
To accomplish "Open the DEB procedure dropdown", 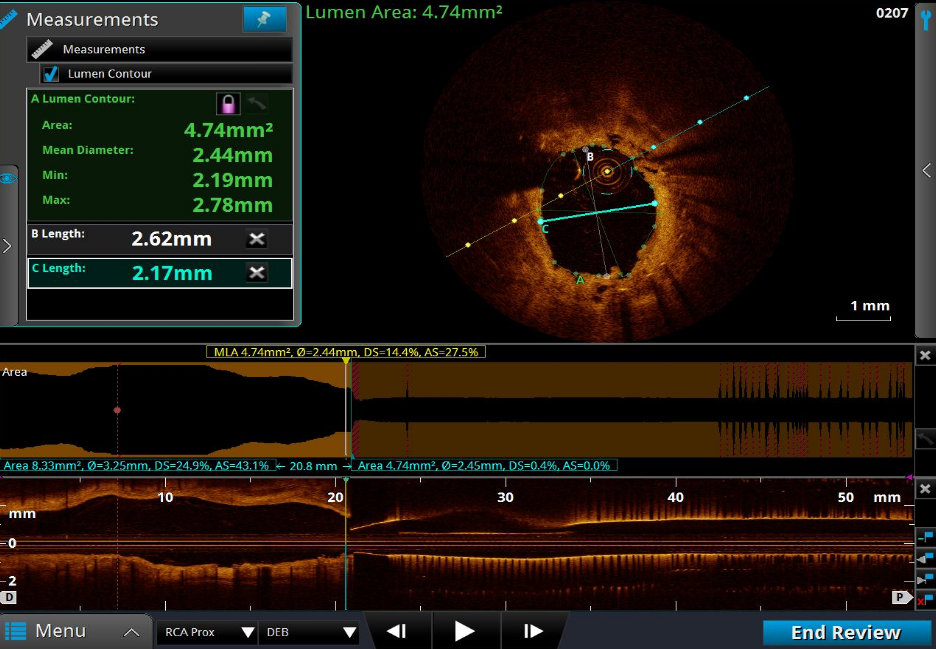I will (x=308, y=632).
